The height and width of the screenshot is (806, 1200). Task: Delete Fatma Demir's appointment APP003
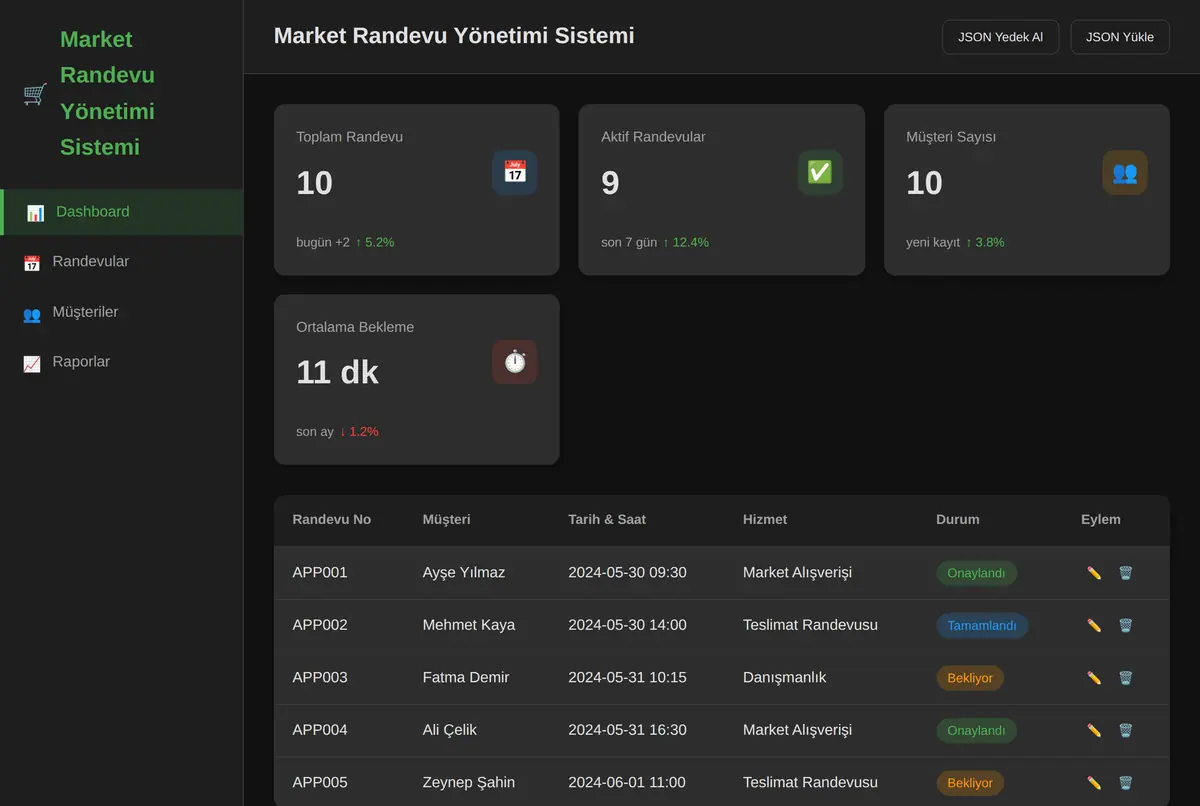tap(1126, 678)
